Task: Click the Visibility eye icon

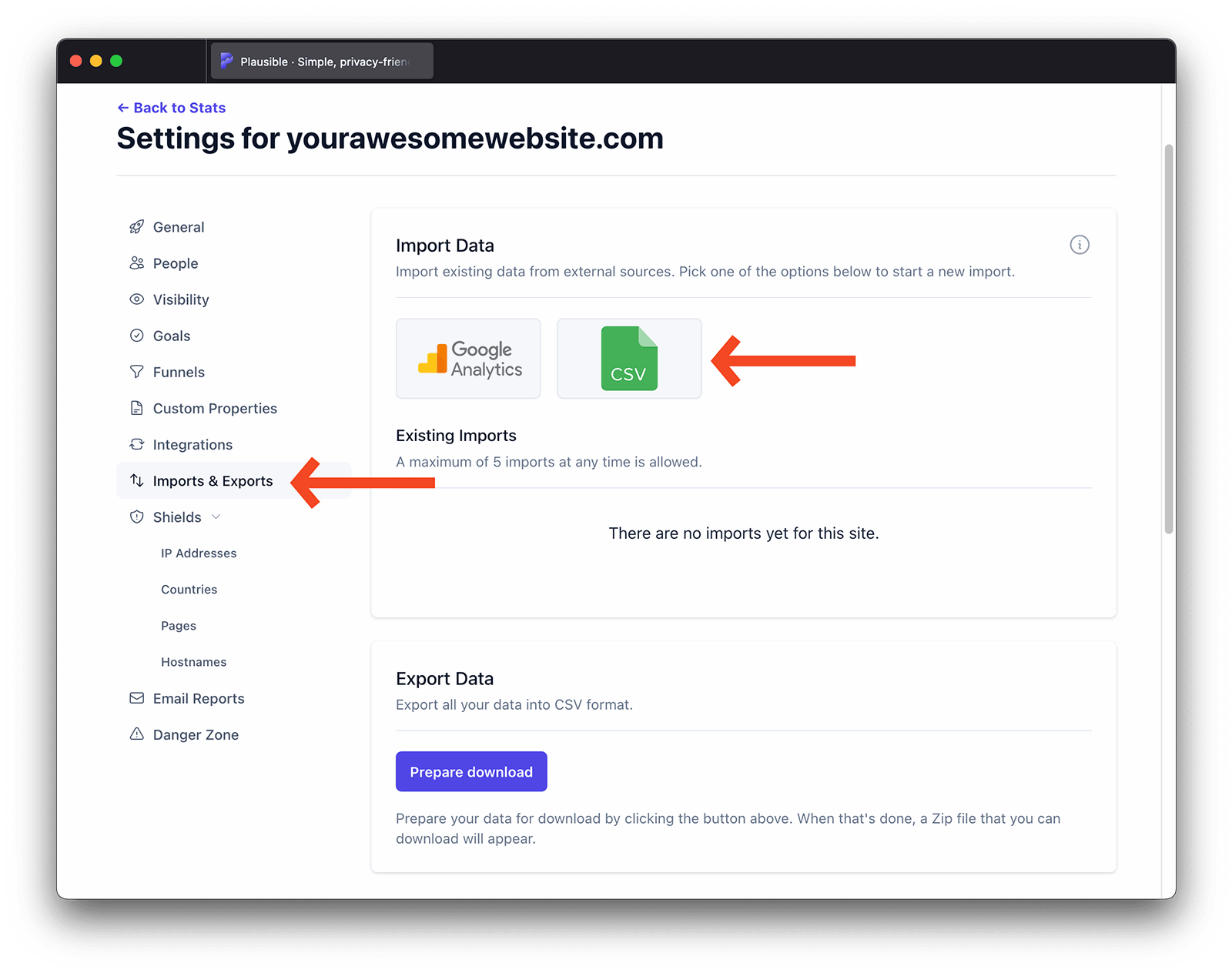Action: (x=136, y=299)
